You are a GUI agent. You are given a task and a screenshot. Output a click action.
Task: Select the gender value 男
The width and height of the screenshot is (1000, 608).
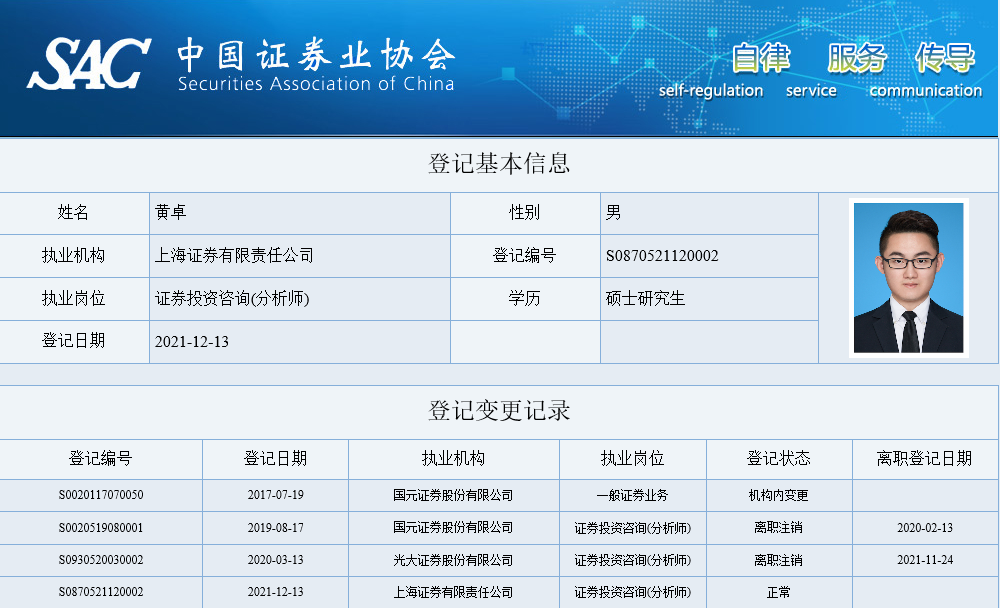click(x=614, y=212)
